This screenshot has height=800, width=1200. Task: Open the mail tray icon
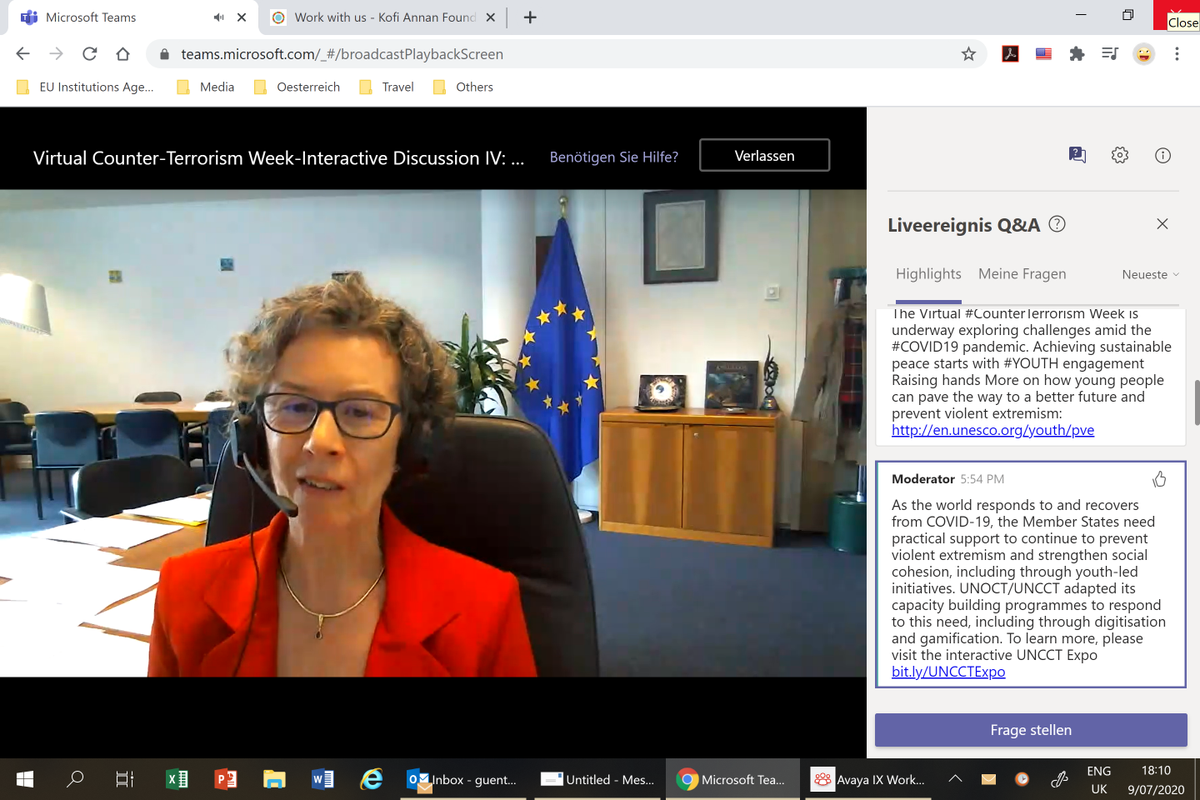point(988,779)
